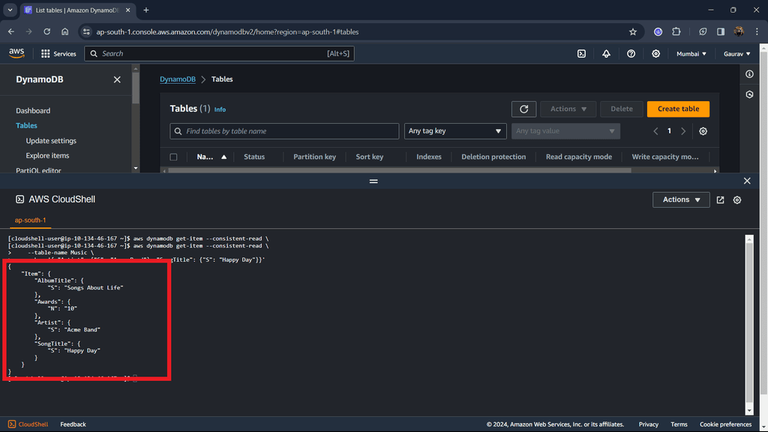Click the browser address bar

[x=360, y=32]
